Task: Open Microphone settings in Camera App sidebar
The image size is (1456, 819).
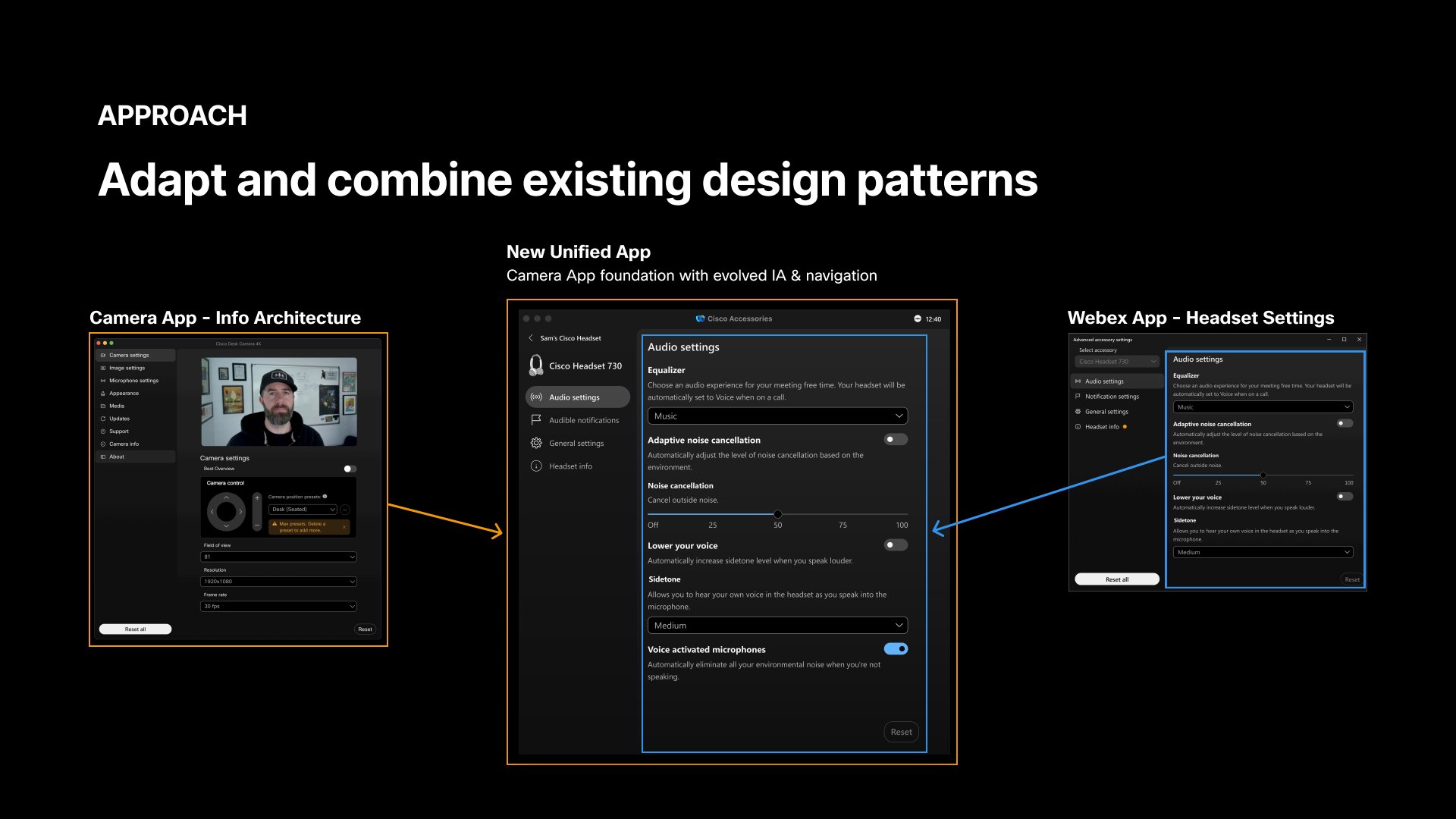Action: (x=133, y=381)
